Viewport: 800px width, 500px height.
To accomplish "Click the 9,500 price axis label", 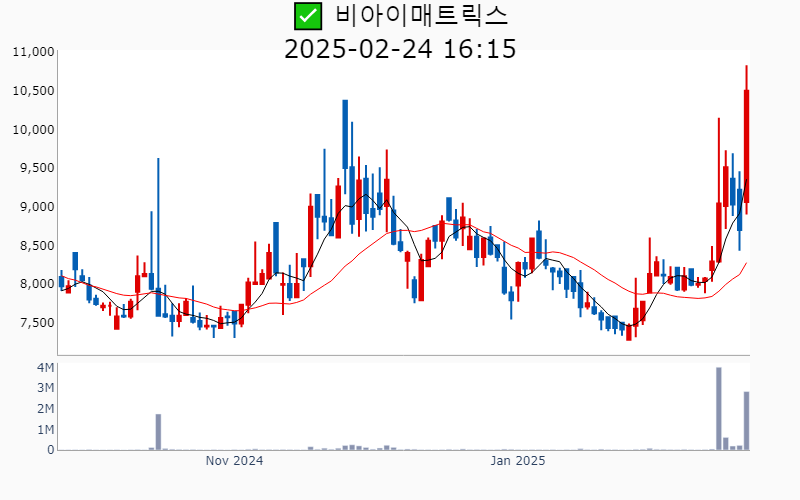I will click(x=37, y=168).
